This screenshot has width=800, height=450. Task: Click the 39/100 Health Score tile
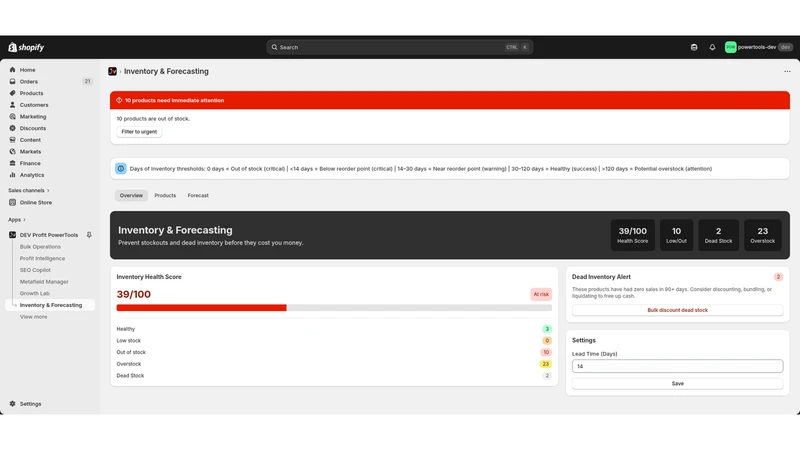(x=633, y=235)
